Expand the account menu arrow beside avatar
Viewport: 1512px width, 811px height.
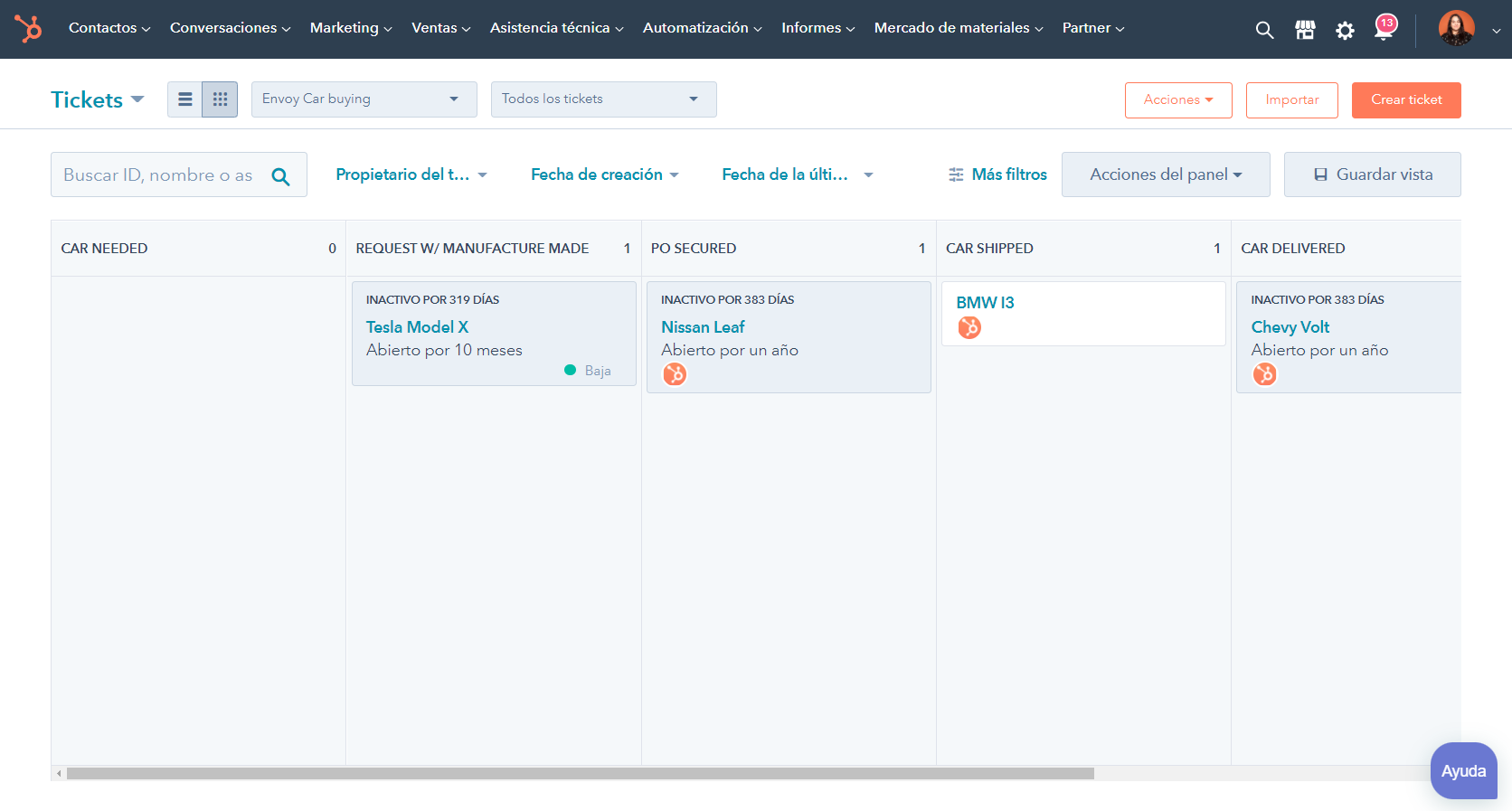[1496, 31]
